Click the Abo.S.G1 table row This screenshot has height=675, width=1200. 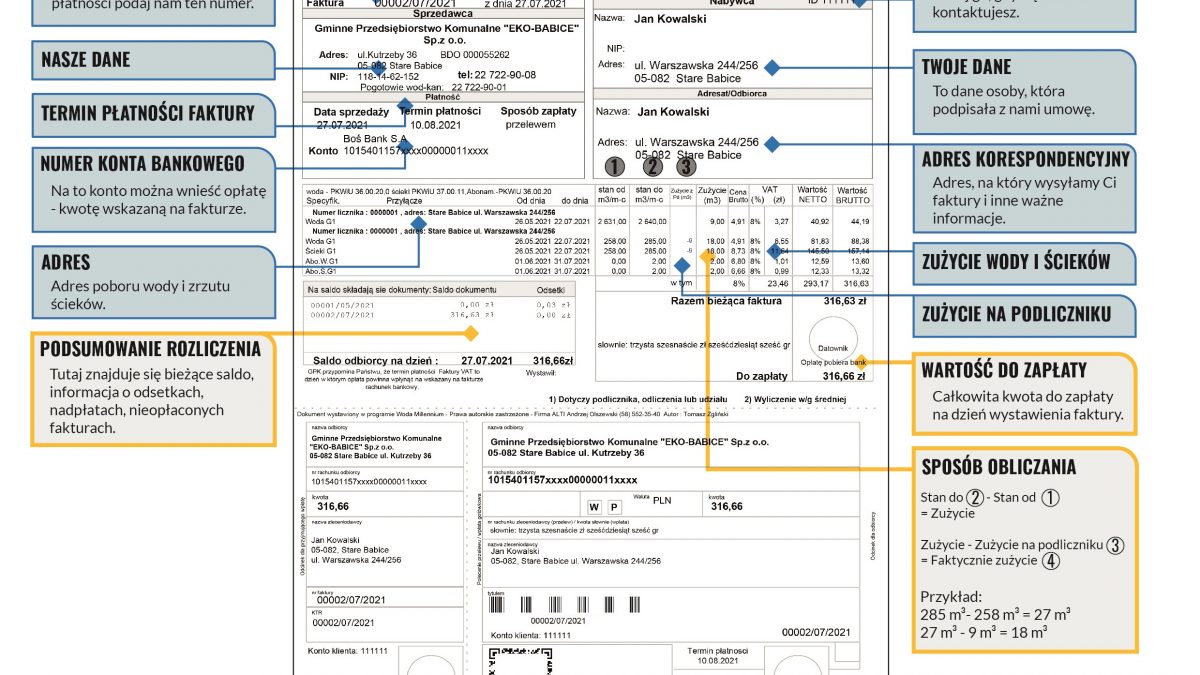(x=590, y=270)
